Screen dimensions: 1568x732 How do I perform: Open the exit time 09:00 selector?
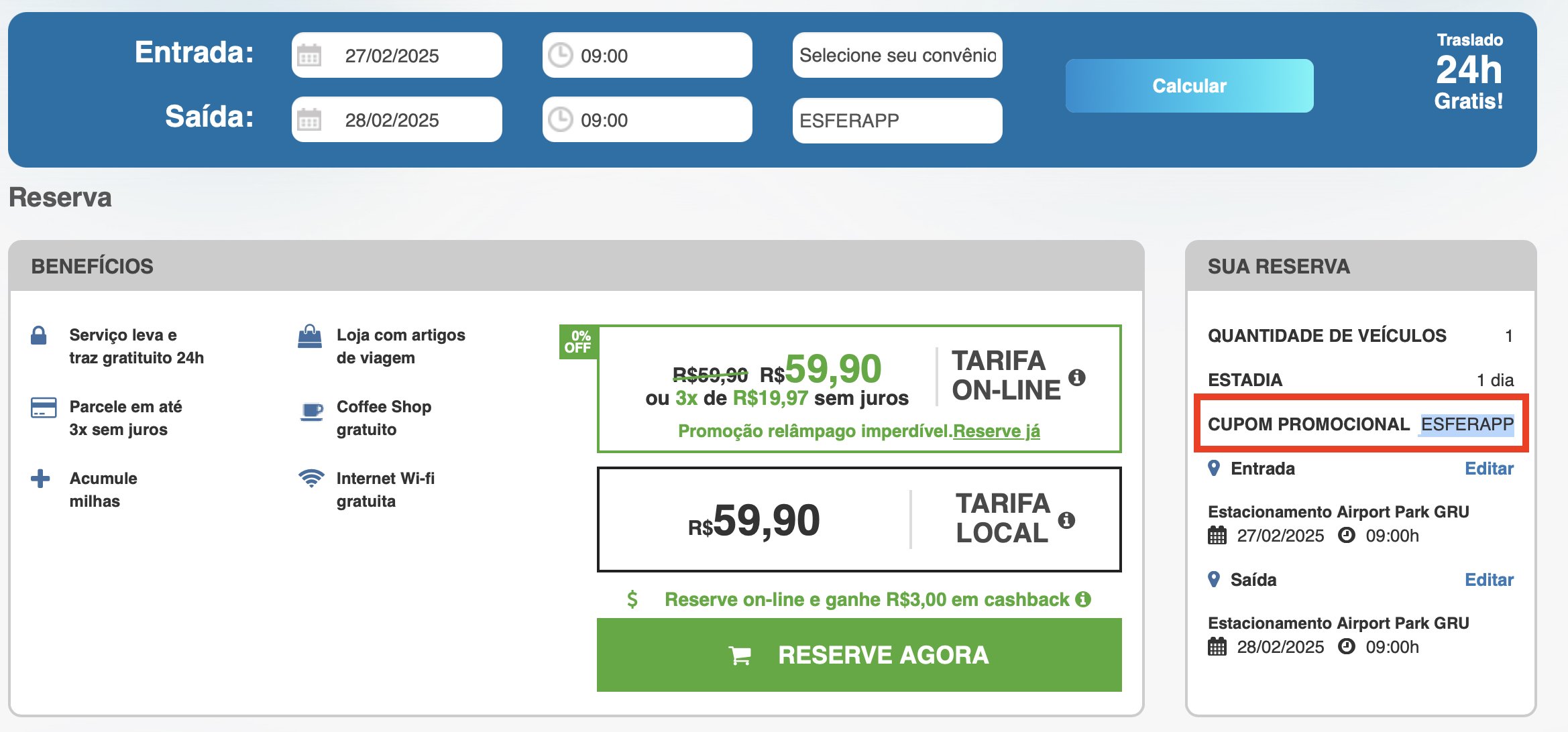point(647,119)
